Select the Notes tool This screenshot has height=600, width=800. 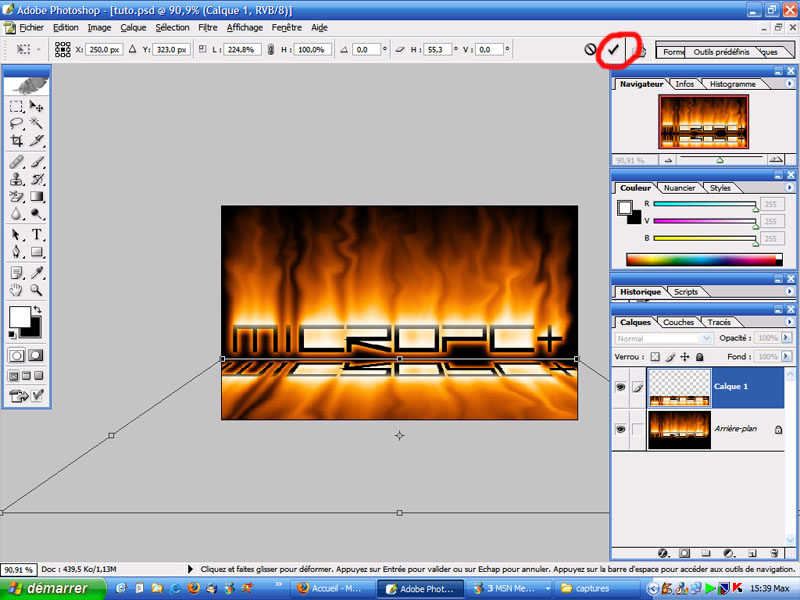(x=16, y=273)
